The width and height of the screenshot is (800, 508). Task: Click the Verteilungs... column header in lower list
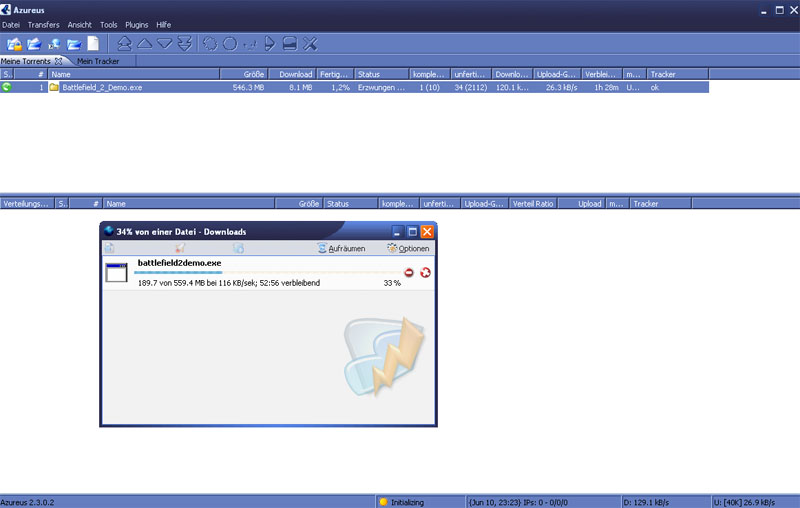coord(27,204)
